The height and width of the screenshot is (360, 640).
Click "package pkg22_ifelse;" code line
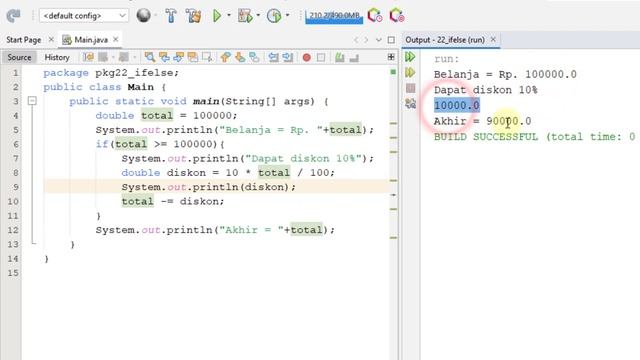coord(111,73)
